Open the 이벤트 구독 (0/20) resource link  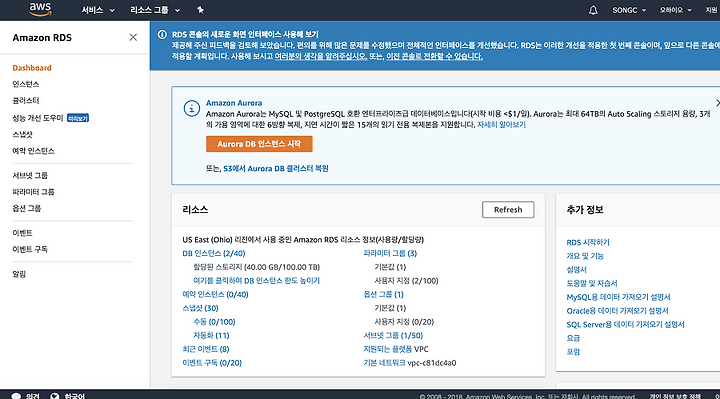[x=212, y=363]
